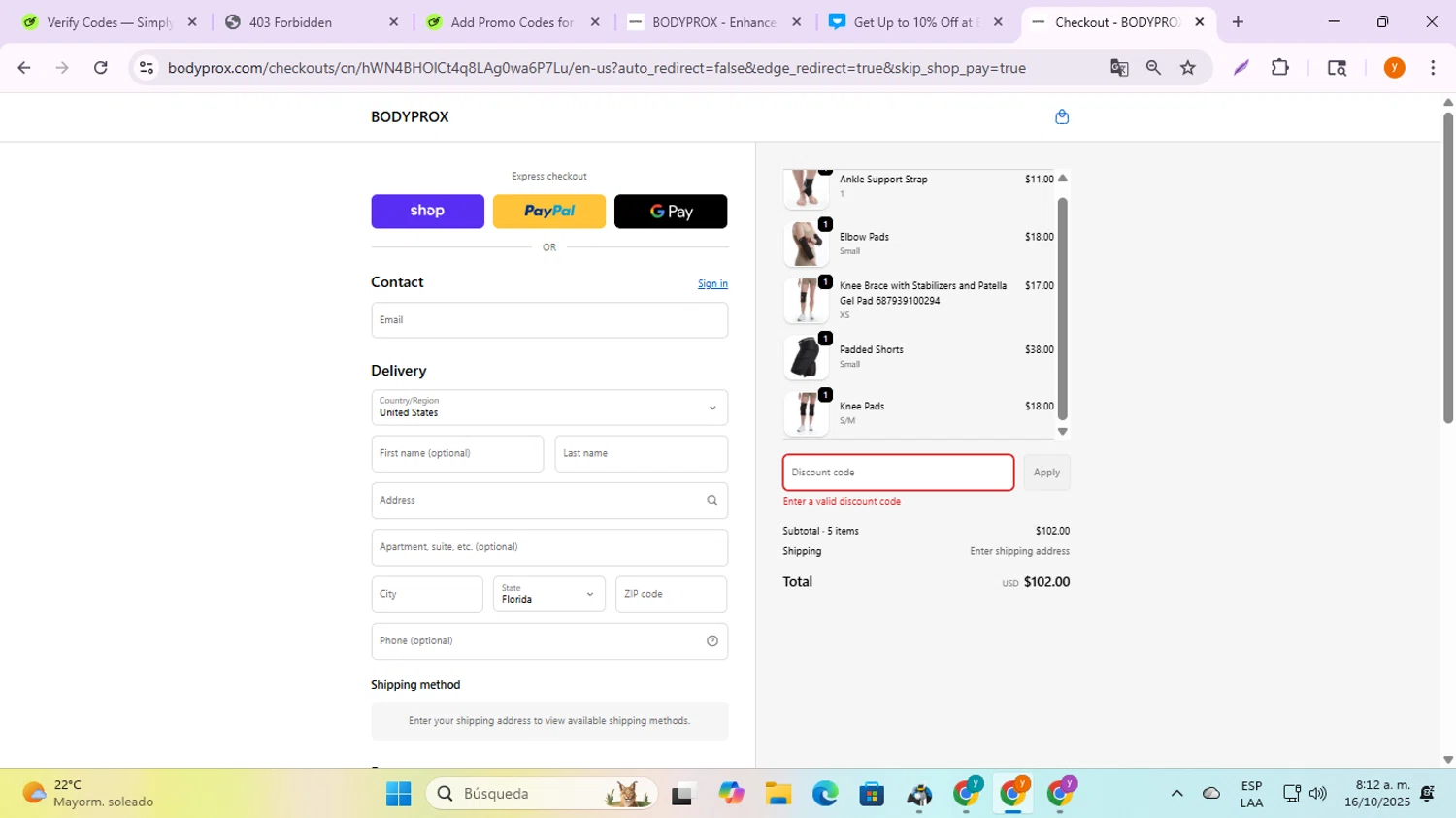Screen dimensions: 1456x818
Task: Click the Knee Pads product thumbnail
Action: point(806,413)
